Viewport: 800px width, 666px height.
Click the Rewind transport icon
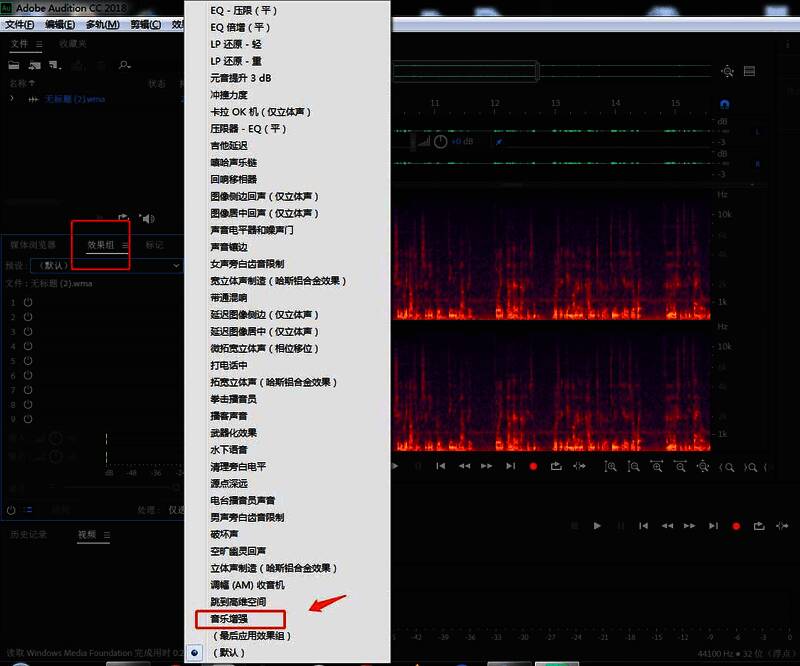tap(464, 466)
